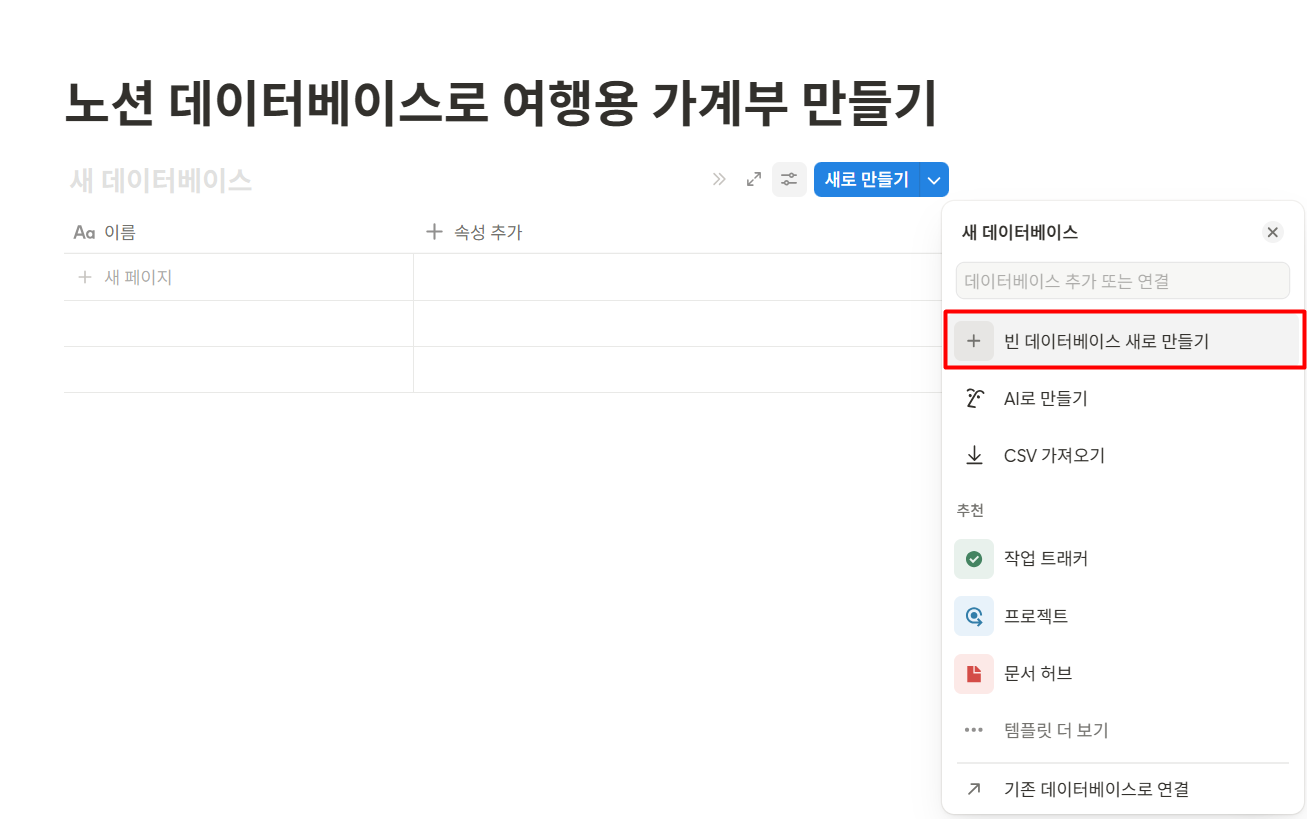Click 새 페이지 to add a row
Image resolution: width=1307 pixels, height=819 pixels.
[123, 276]
